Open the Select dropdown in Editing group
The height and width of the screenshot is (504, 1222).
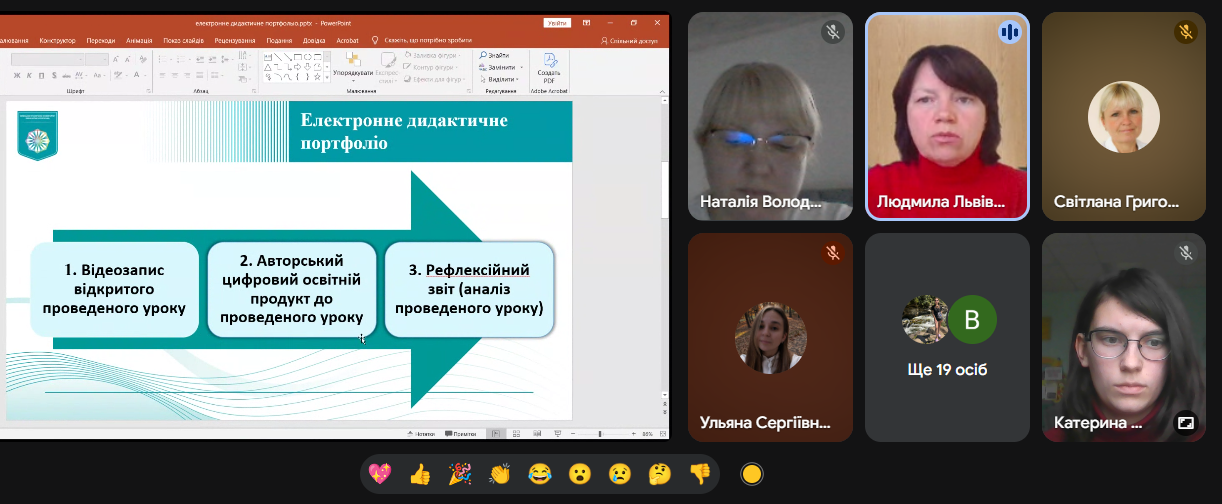[x=500, y=79]
